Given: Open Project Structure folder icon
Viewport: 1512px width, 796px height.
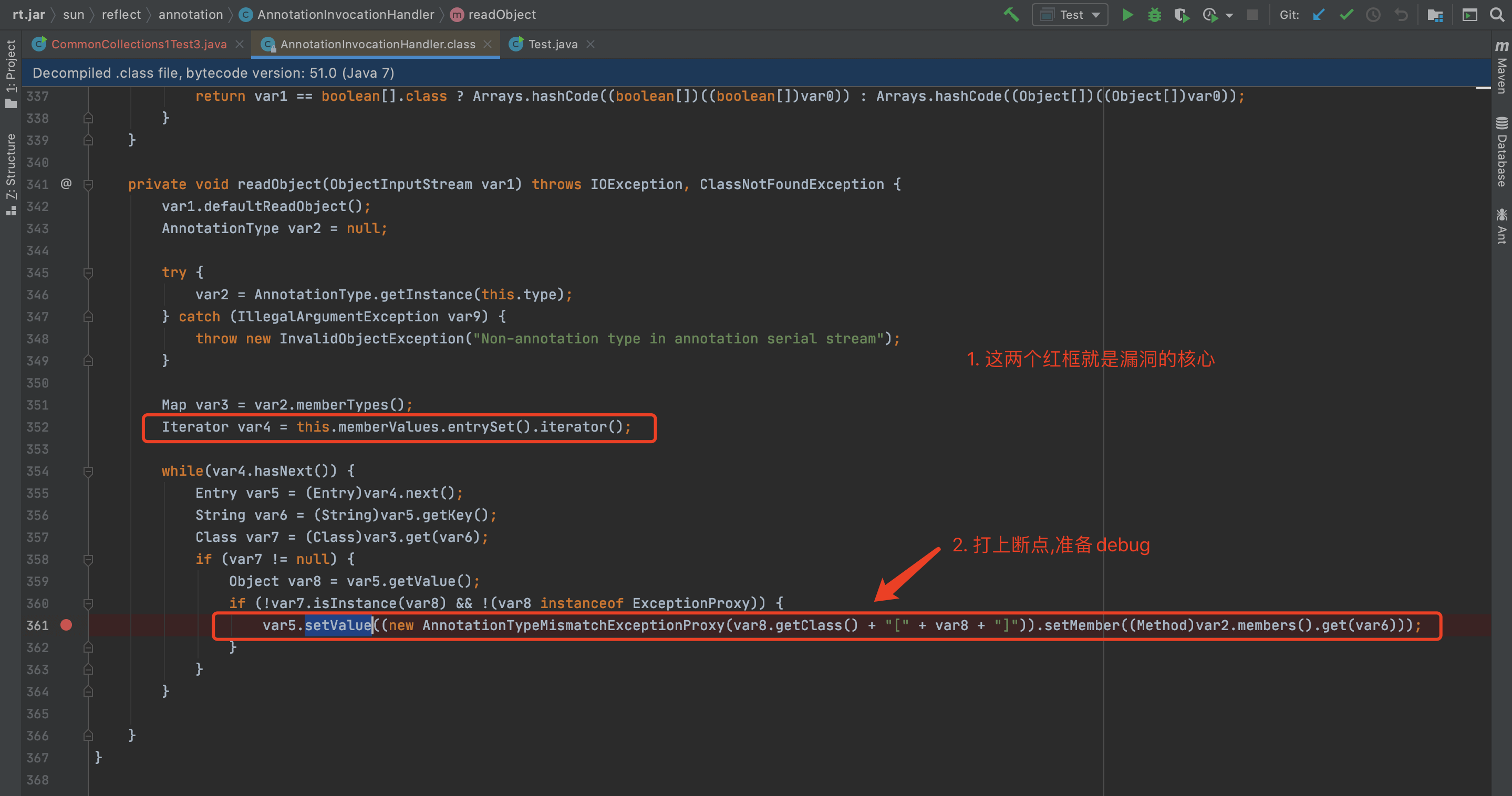Looking at the screenshot, I should click(1435, 15).
